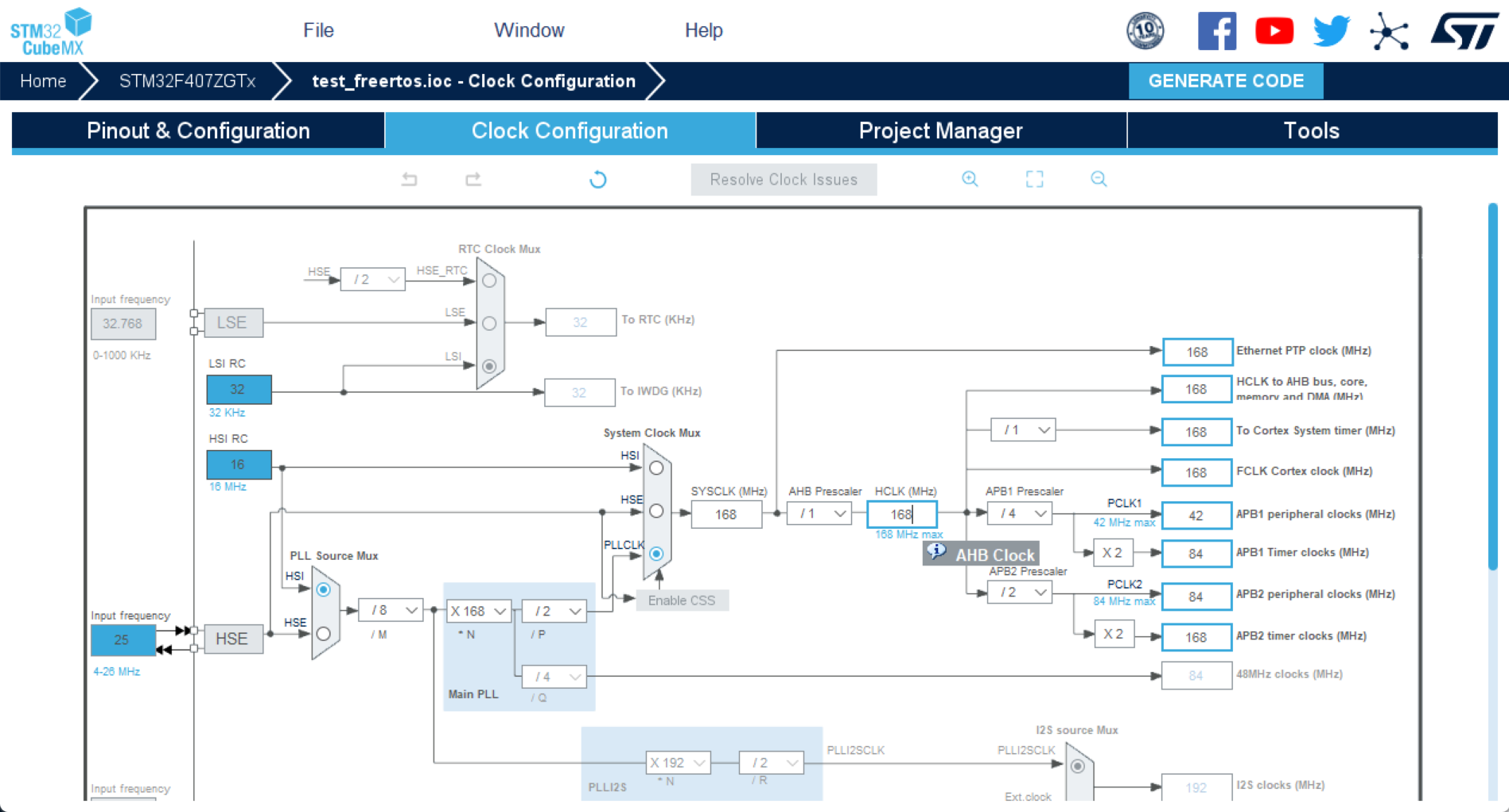Open the APB1 Prescaler /4 dropdown
Screen dimensions: 1509x812
1020,514
